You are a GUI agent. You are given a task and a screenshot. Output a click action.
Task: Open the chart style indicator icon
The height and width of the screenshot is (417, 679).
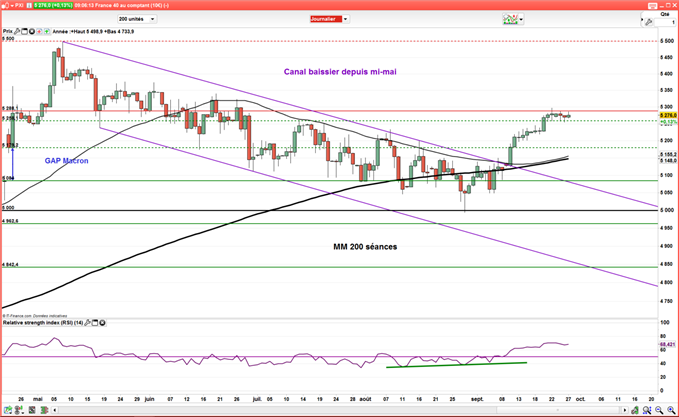pyautogui.click(x=510, y=19)
